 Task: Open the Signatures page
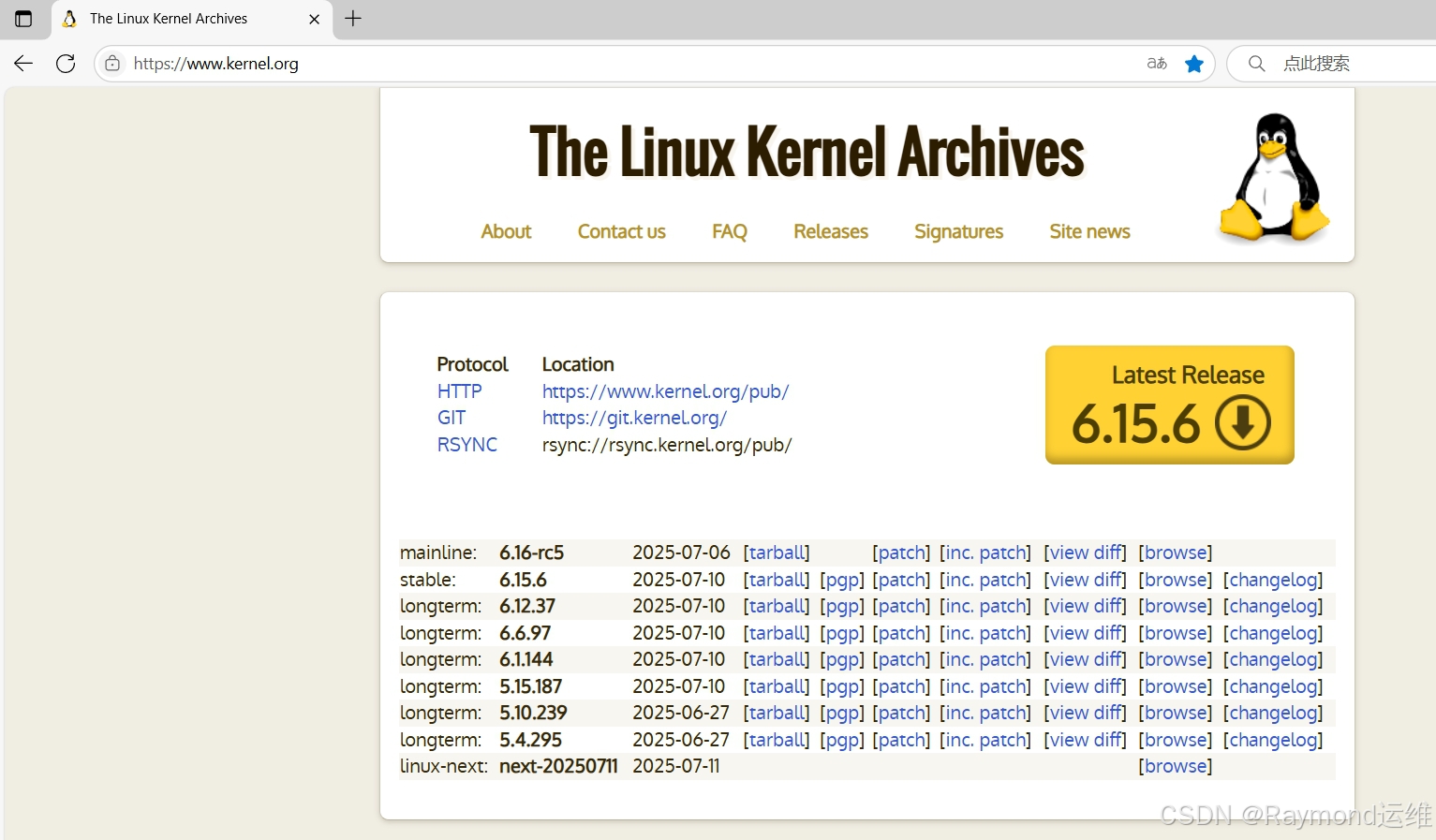(958, 231)
